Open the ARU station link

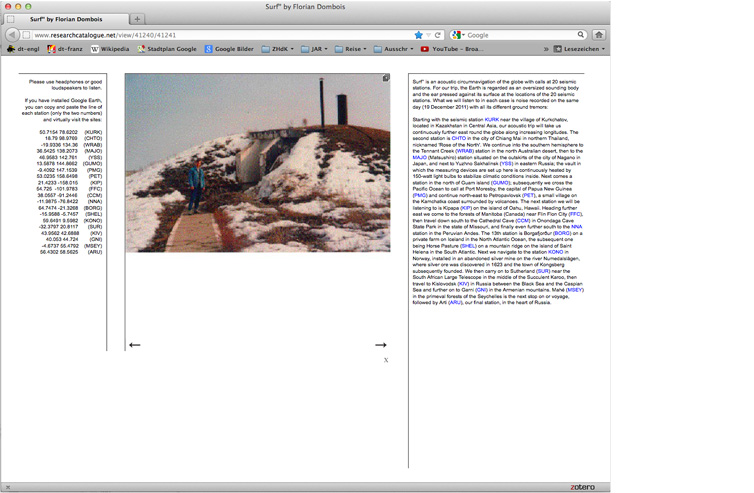454,303
